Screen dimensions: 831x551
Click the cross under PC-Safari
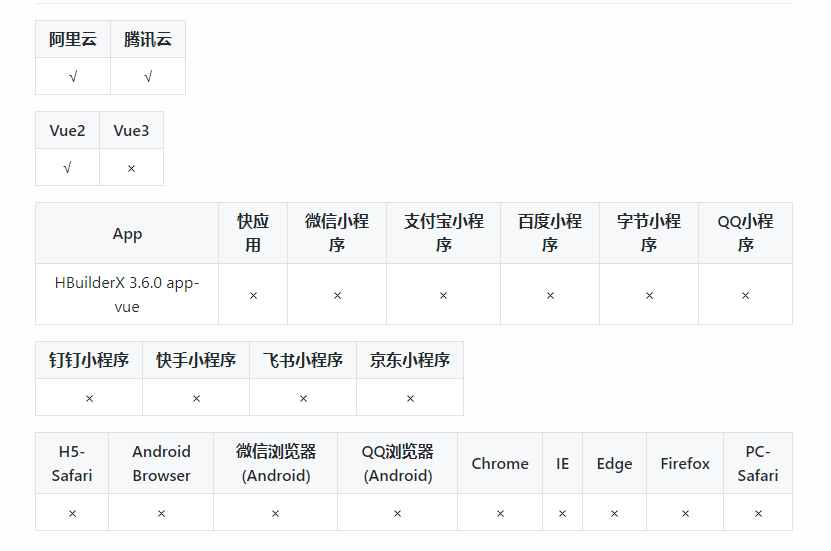coord(758,513)
